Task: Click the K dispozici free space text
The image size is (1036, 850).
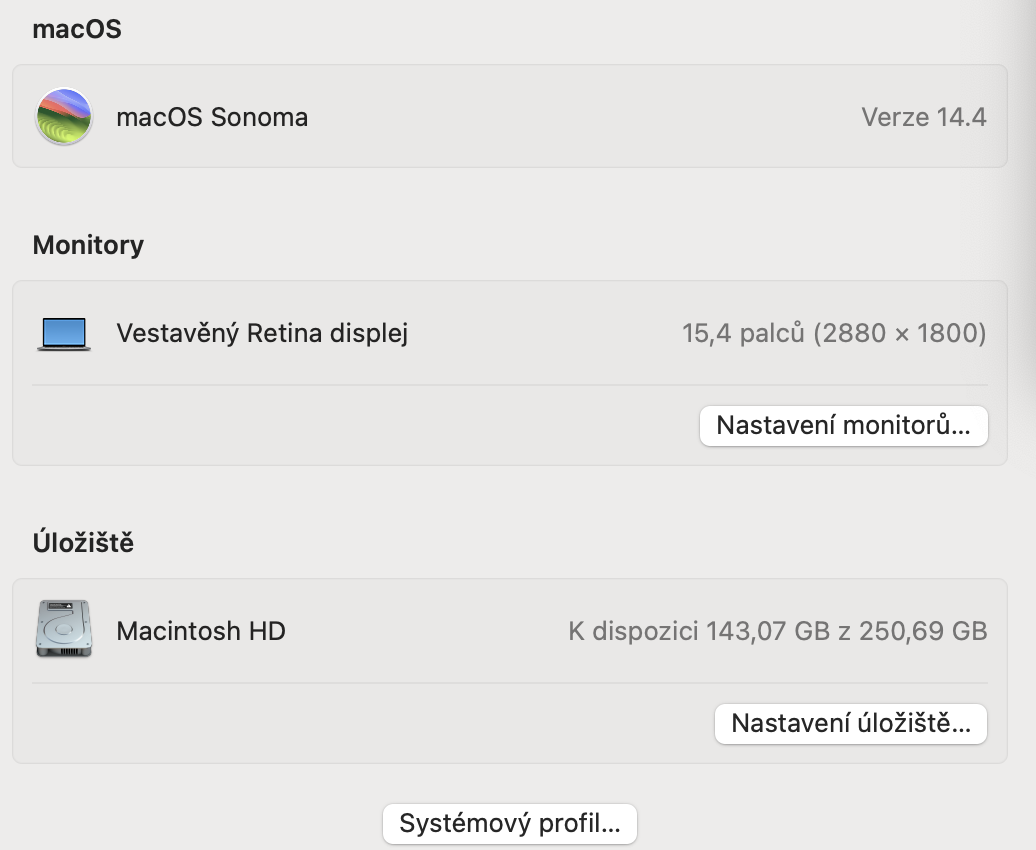Action: (x=634, y=631)
